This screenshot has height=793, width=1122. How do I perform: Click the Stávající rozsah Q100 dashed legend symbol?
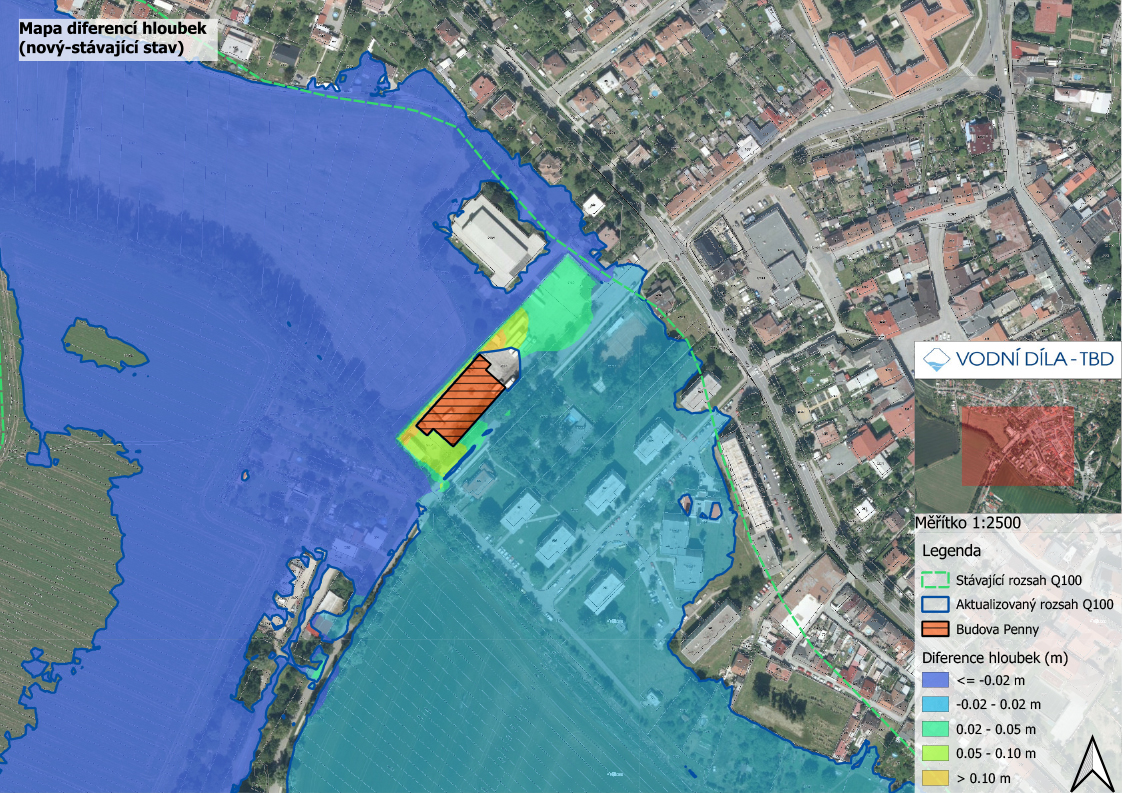(937, 580)
